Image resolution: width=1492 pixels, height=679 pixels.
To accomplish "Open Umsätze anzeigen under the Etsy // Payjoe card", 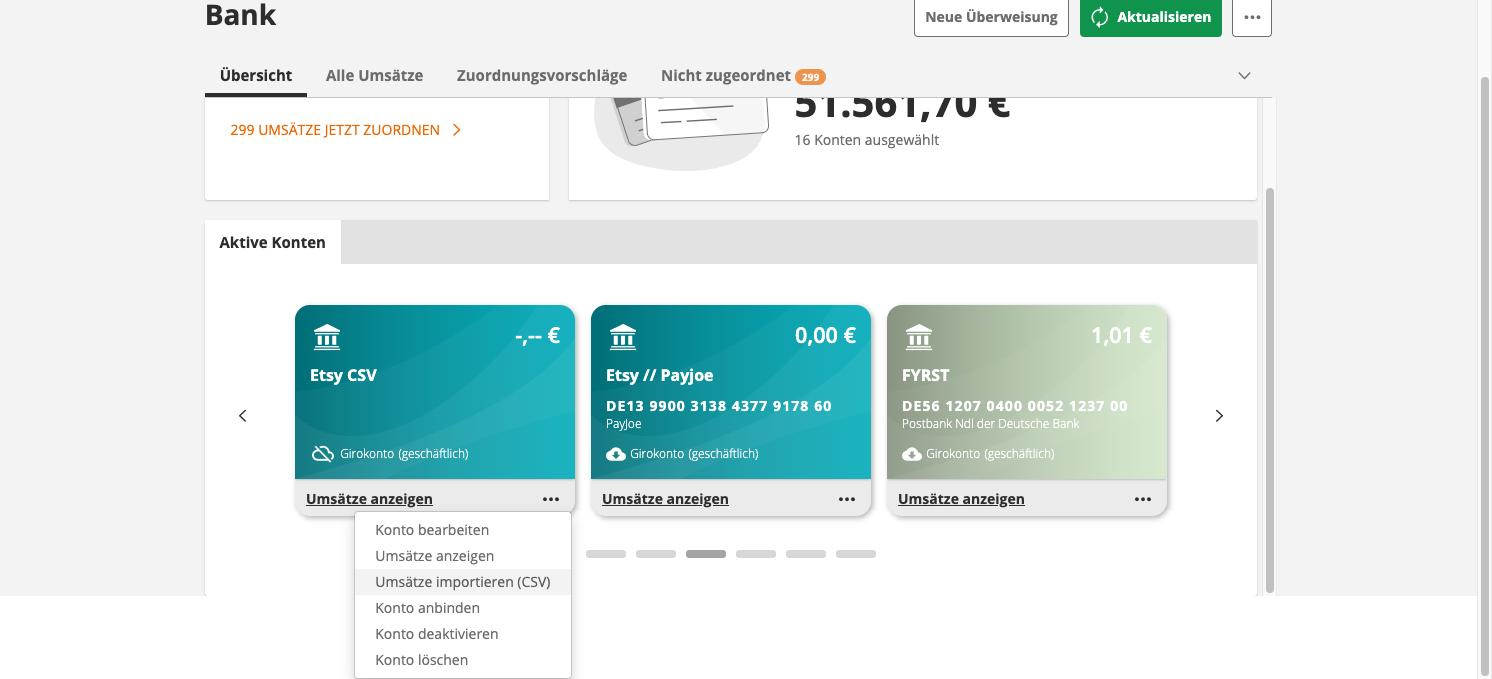I will [665, 499].
